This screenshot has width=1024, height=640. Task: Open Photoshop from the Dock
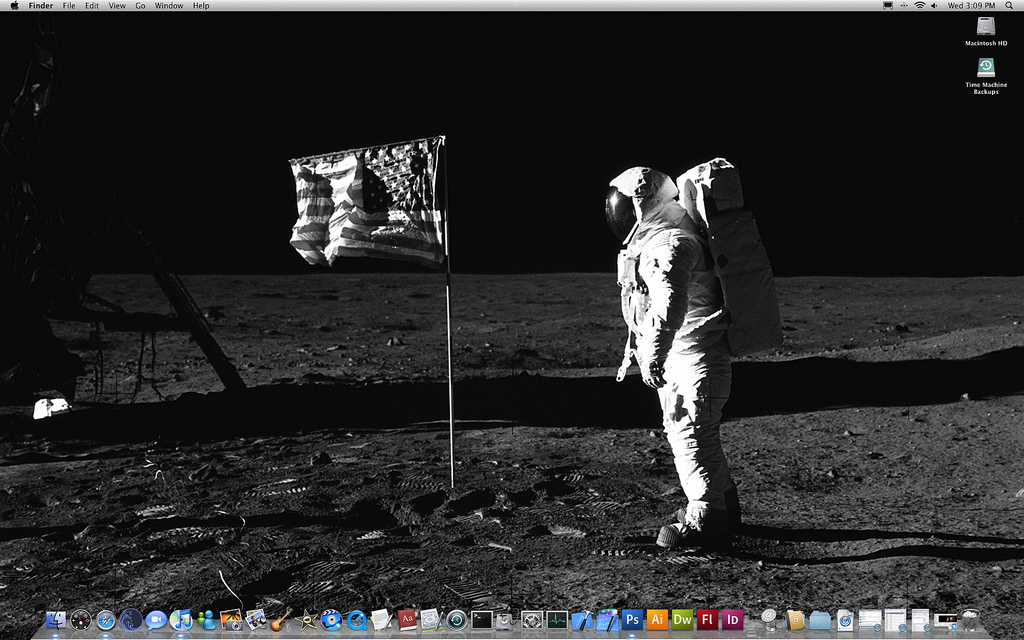tap(632, 620)
